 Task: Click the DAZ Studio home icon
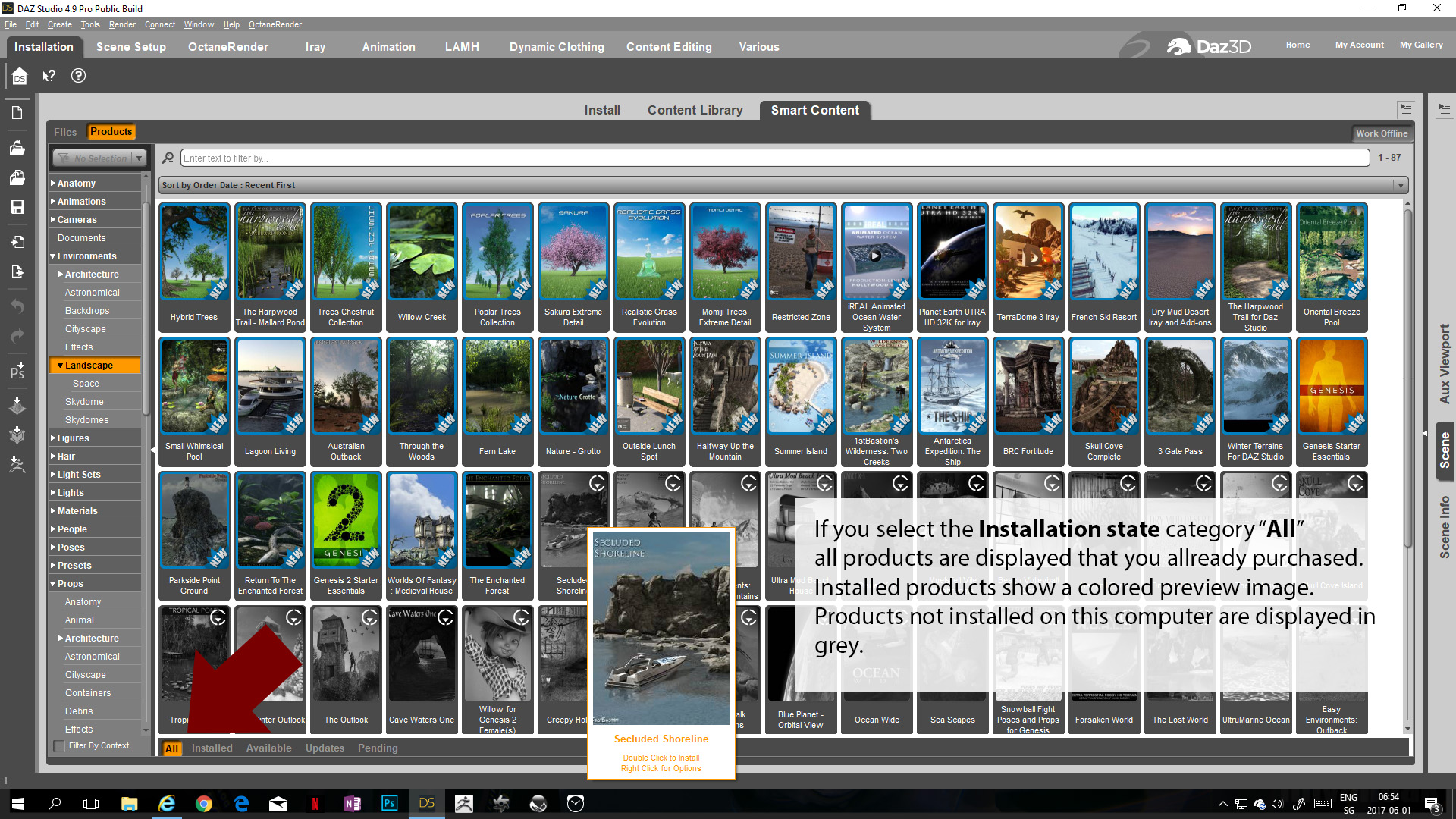coord(20,76)
